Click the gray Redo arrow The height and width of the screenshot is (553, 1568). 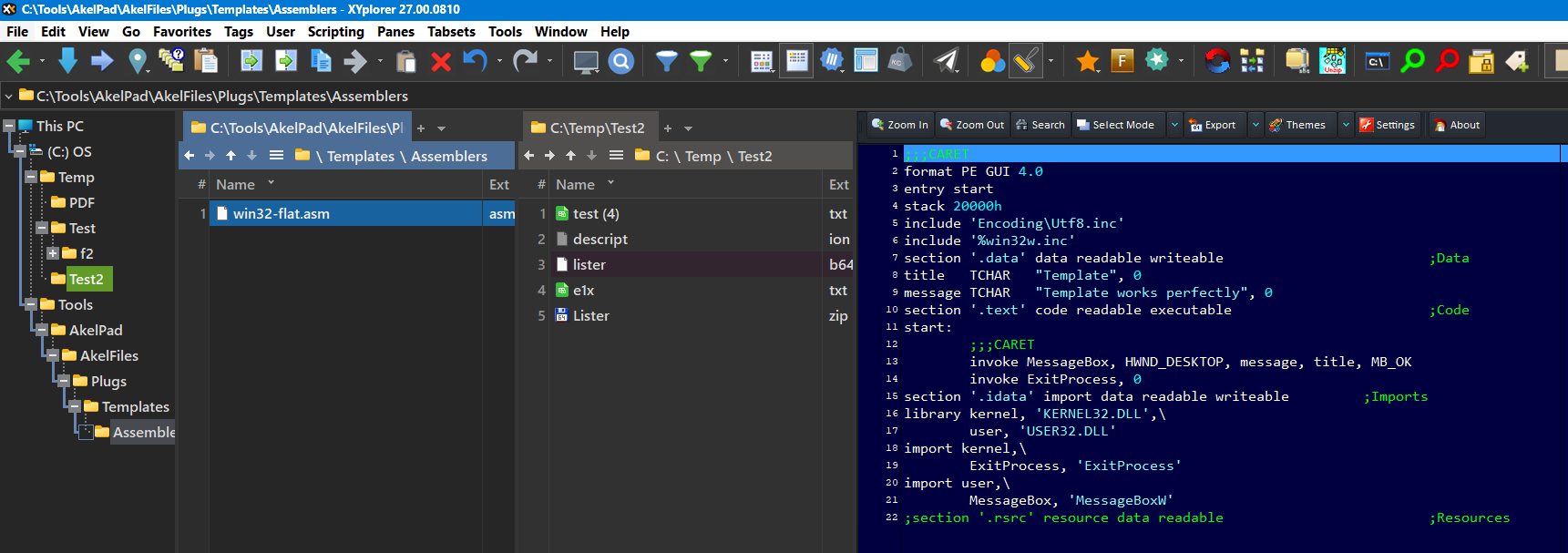[x=525, y=61]
